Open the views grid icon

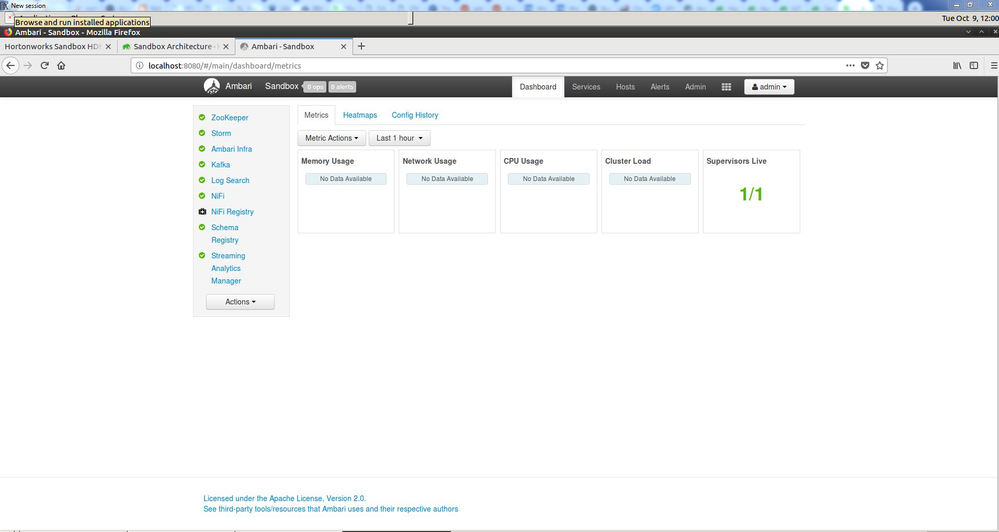point(726,87)
